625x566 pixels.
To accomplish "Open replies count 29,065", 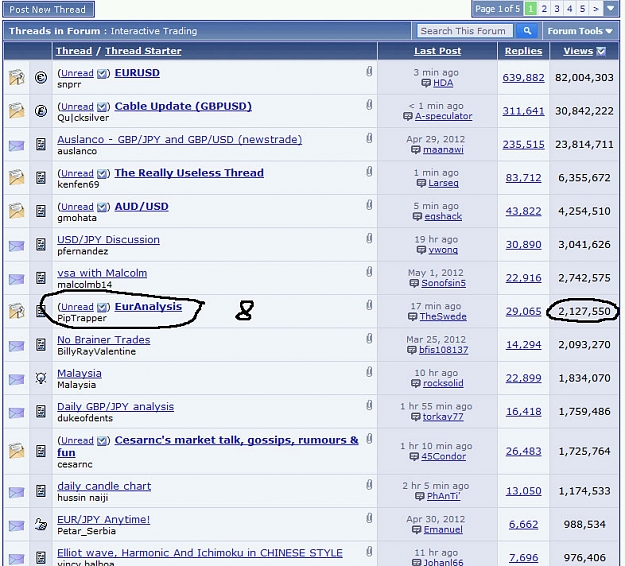I will [523, 311].
